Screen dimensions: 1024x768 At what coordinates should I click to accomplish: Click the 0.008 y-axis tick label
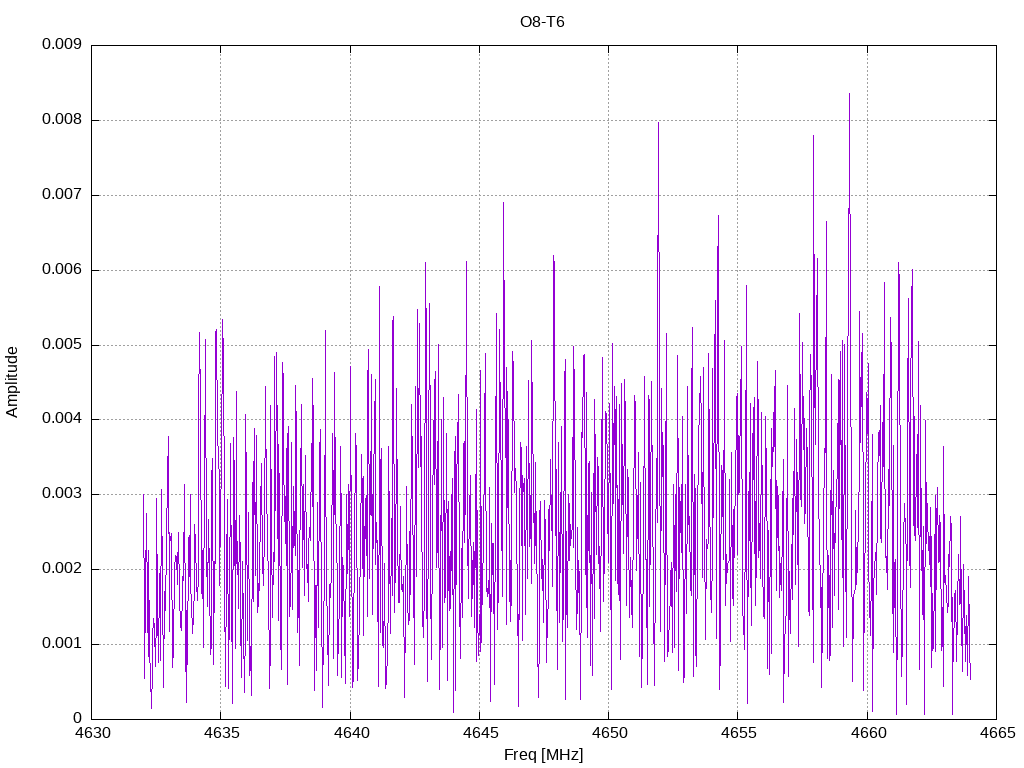tap(62, 120)
